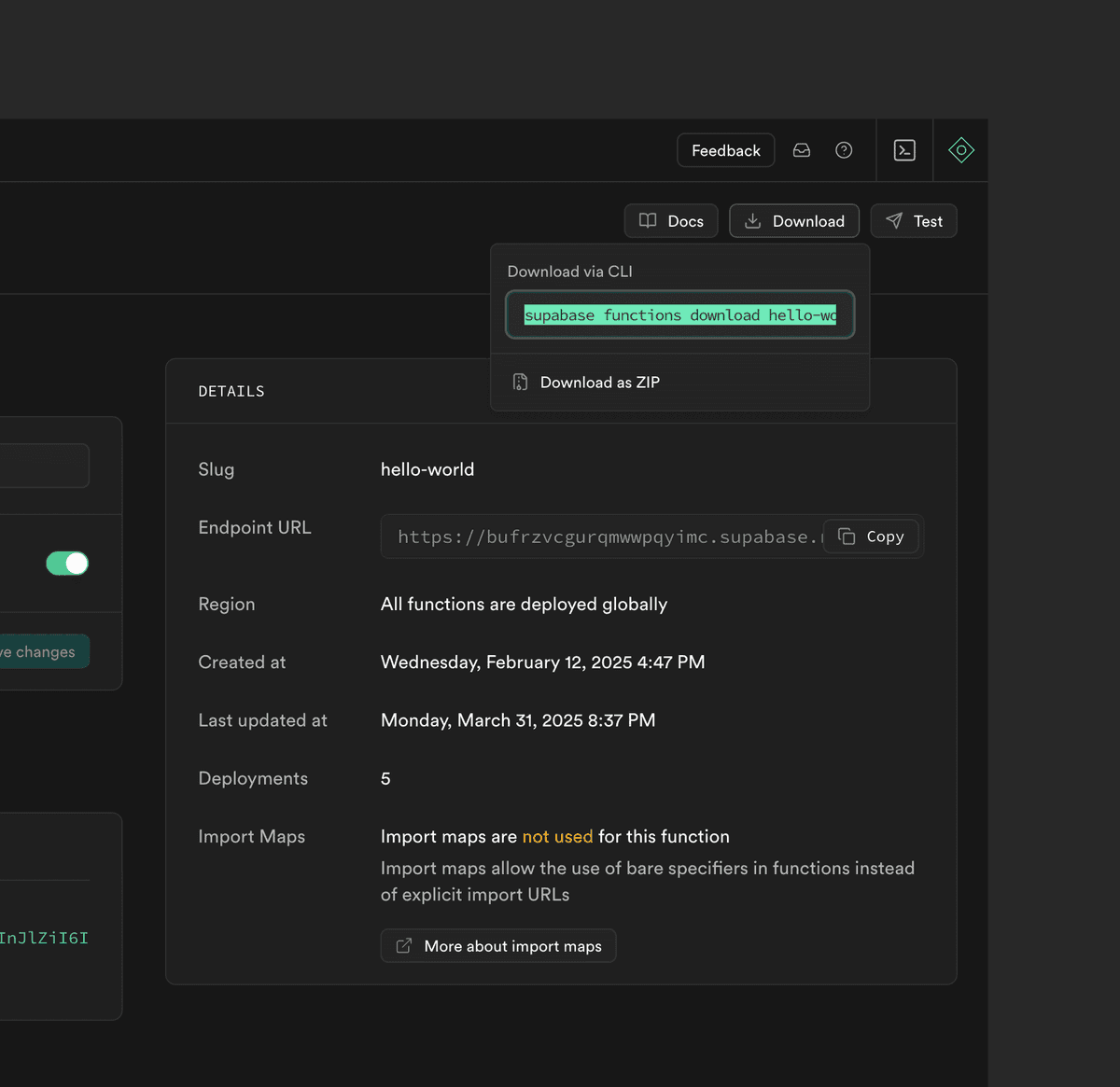Select the supabase functions download command text

click(679, 314)
